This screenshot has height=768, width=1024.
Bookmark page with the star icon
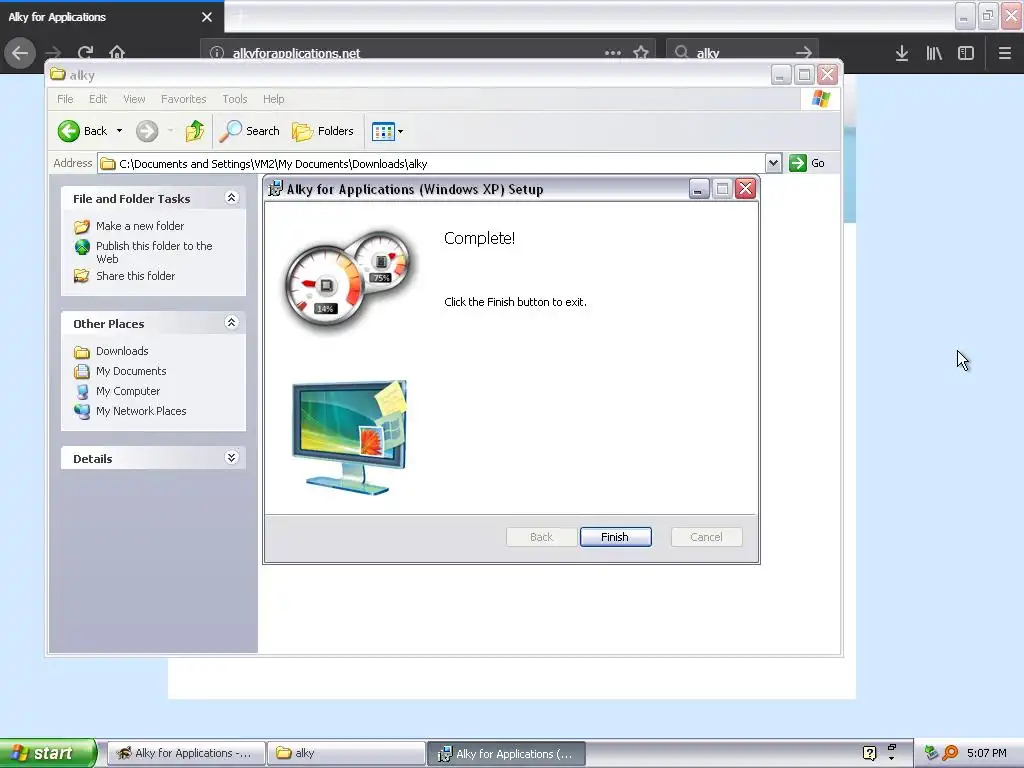(x=641, y=53)
